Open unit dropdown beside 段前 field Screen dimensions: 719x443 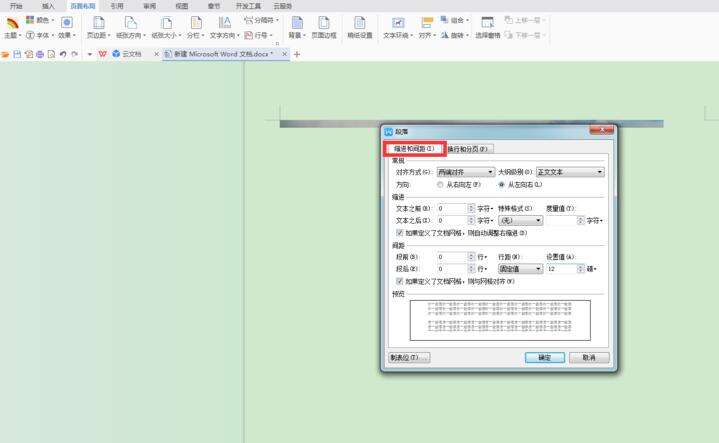coord(482,257)
